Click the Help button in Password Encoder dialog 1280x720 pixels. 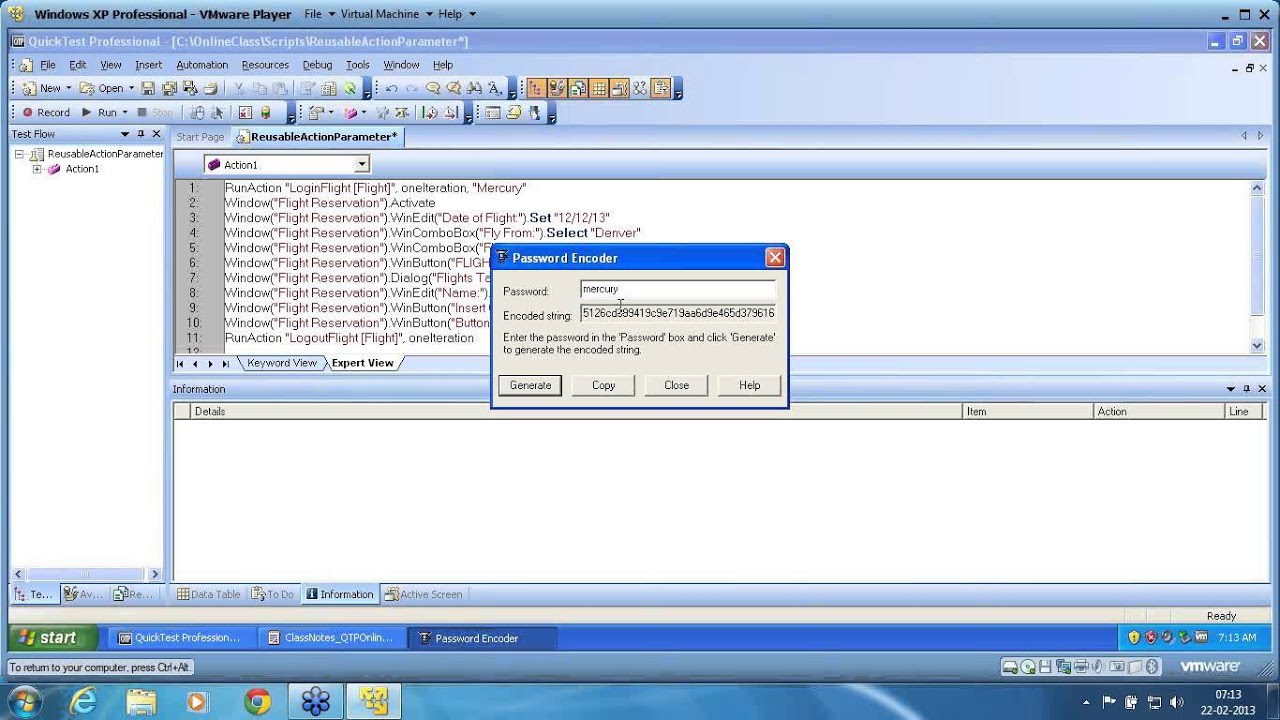tap(749, 385)
